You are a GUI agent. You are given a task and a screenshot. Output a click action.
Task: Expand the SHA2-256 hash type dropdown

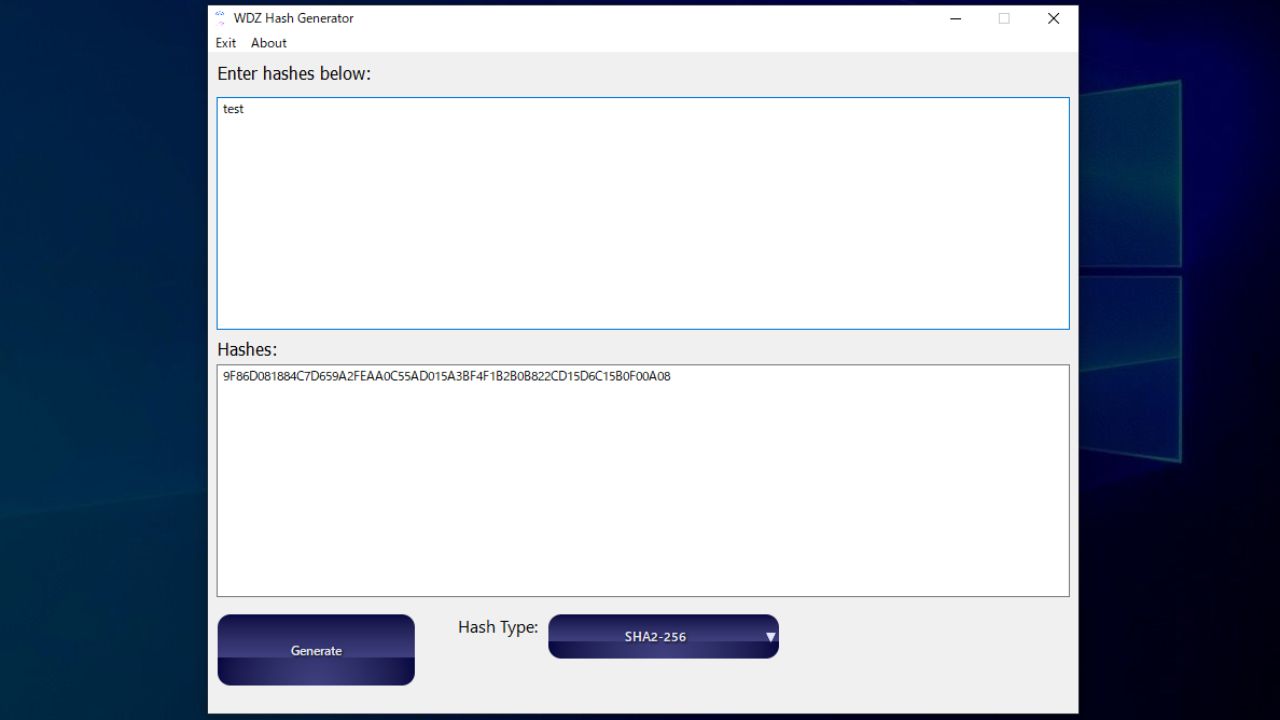point(663,636)
